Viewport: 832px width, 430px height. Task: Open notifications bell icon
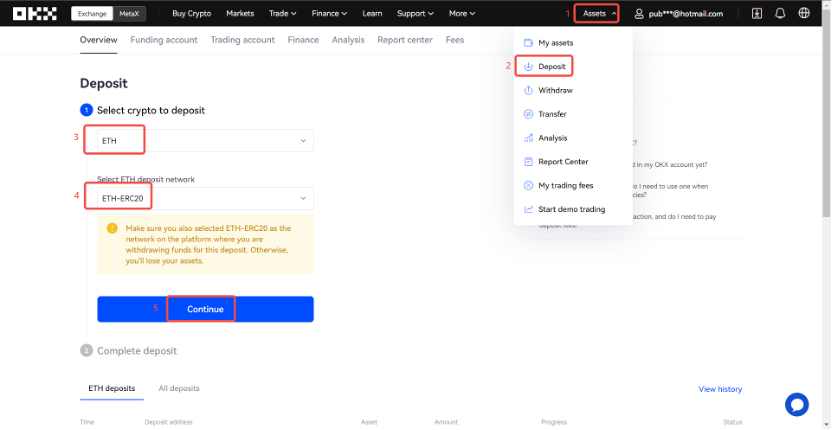pyautogui.click(x=780, y=14)
